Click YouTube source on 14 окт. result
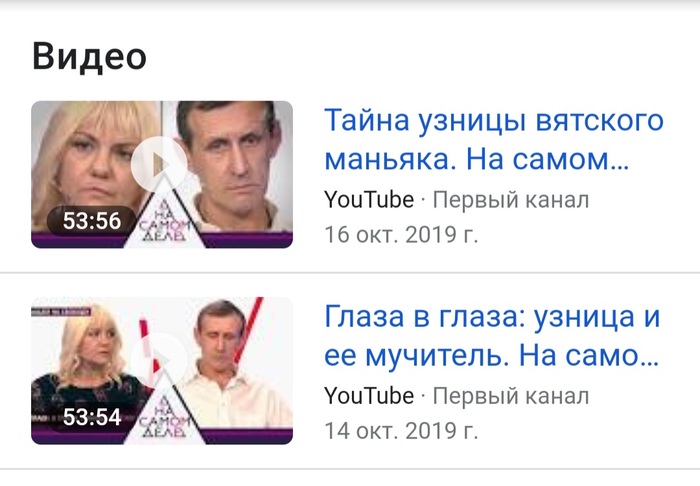700x486 pixels. [369, 396]
